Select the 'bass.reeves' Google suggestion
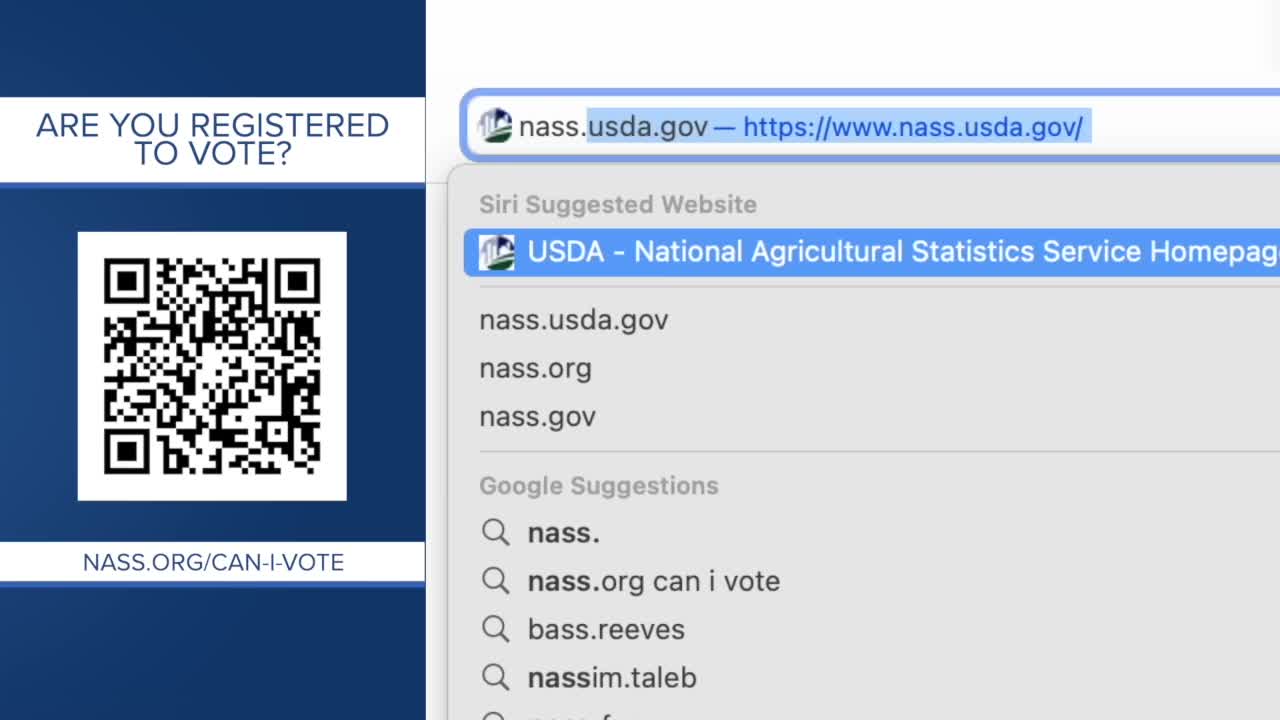 click(606, 629)
